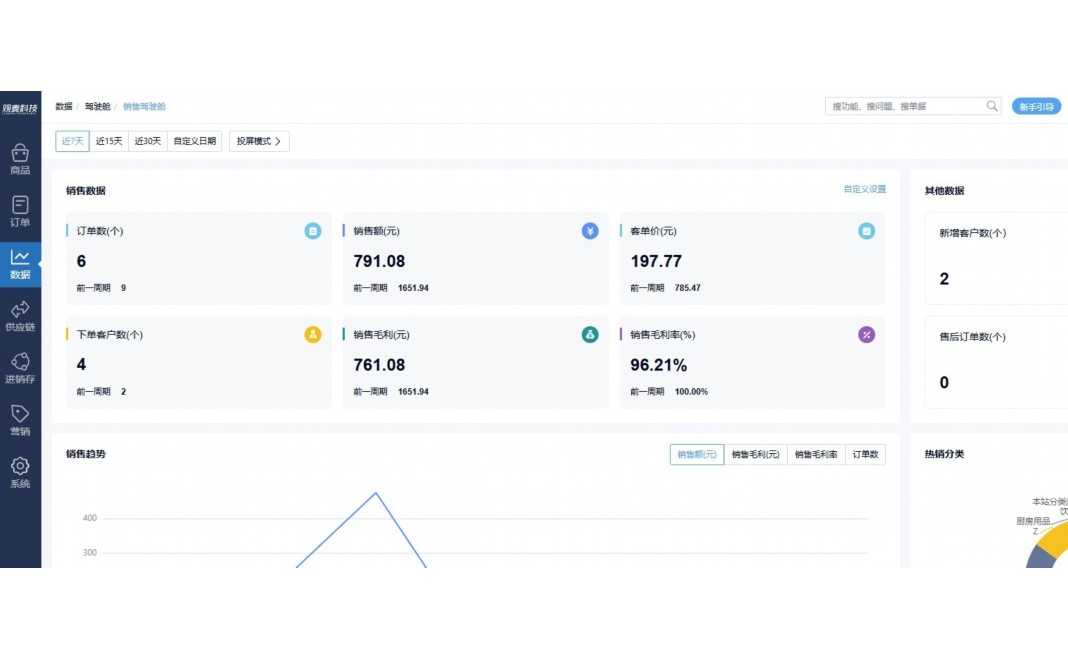Select the 近7天 date range
This screenshot has height=659, width=1068.
72,141
